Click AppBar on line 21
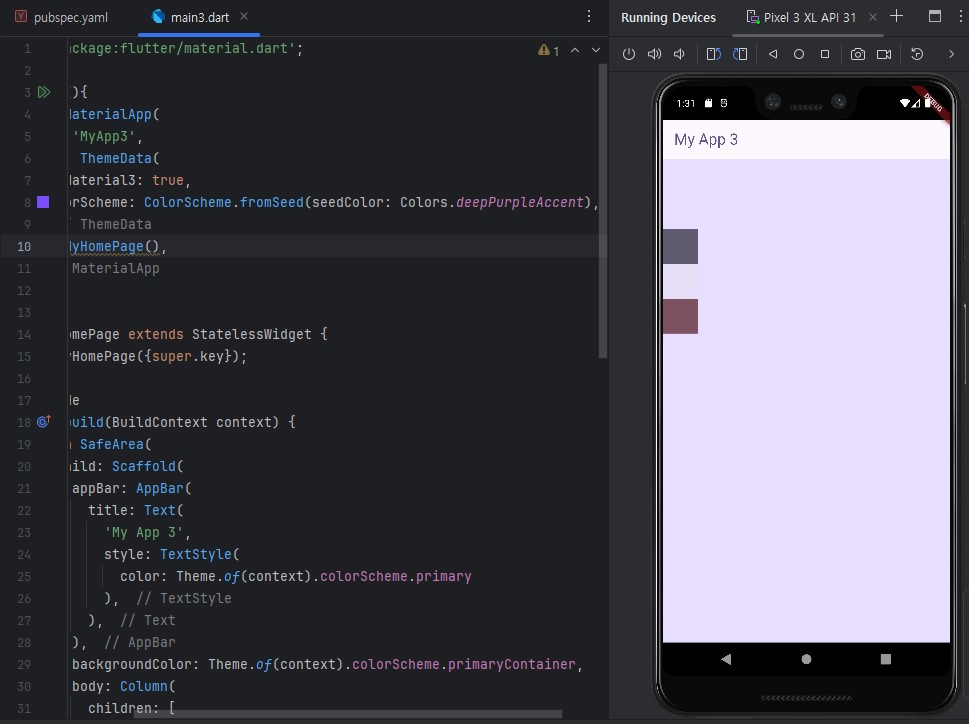969x724 pixels. [x=159, y=489]
